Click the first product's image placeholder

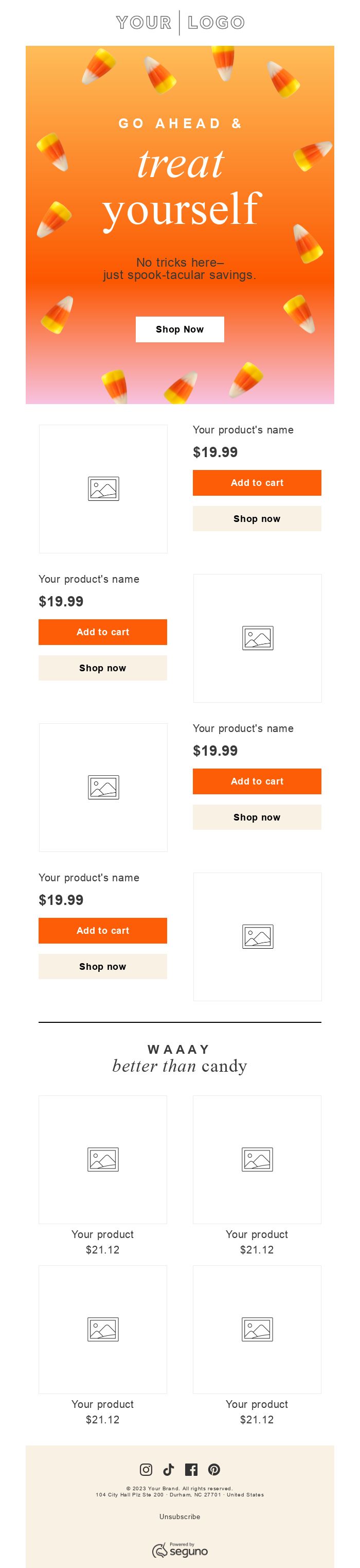pyautogui.click(x=103, y=489)
